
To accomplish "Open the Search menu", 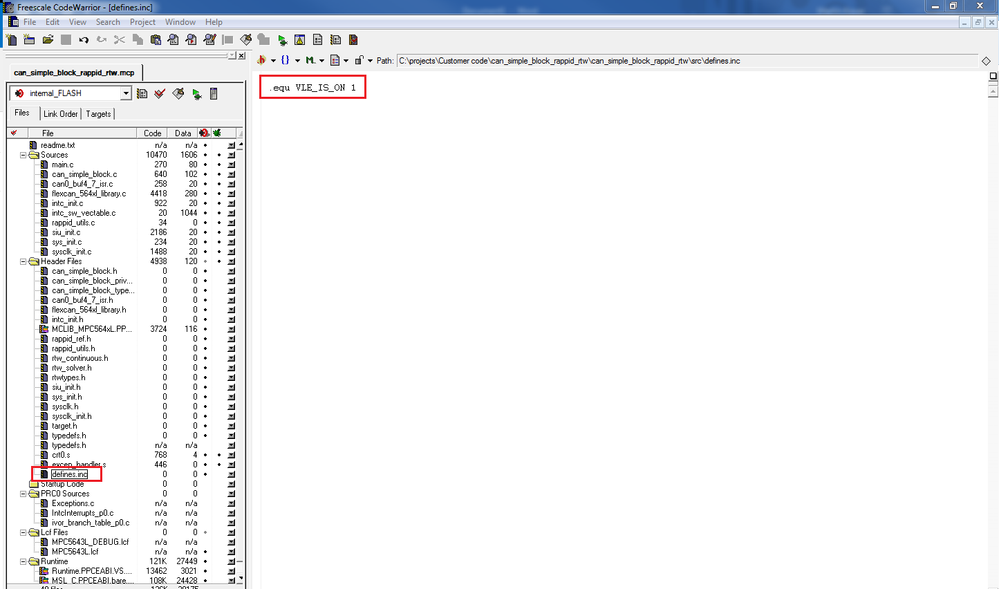I will click(108, 22).
